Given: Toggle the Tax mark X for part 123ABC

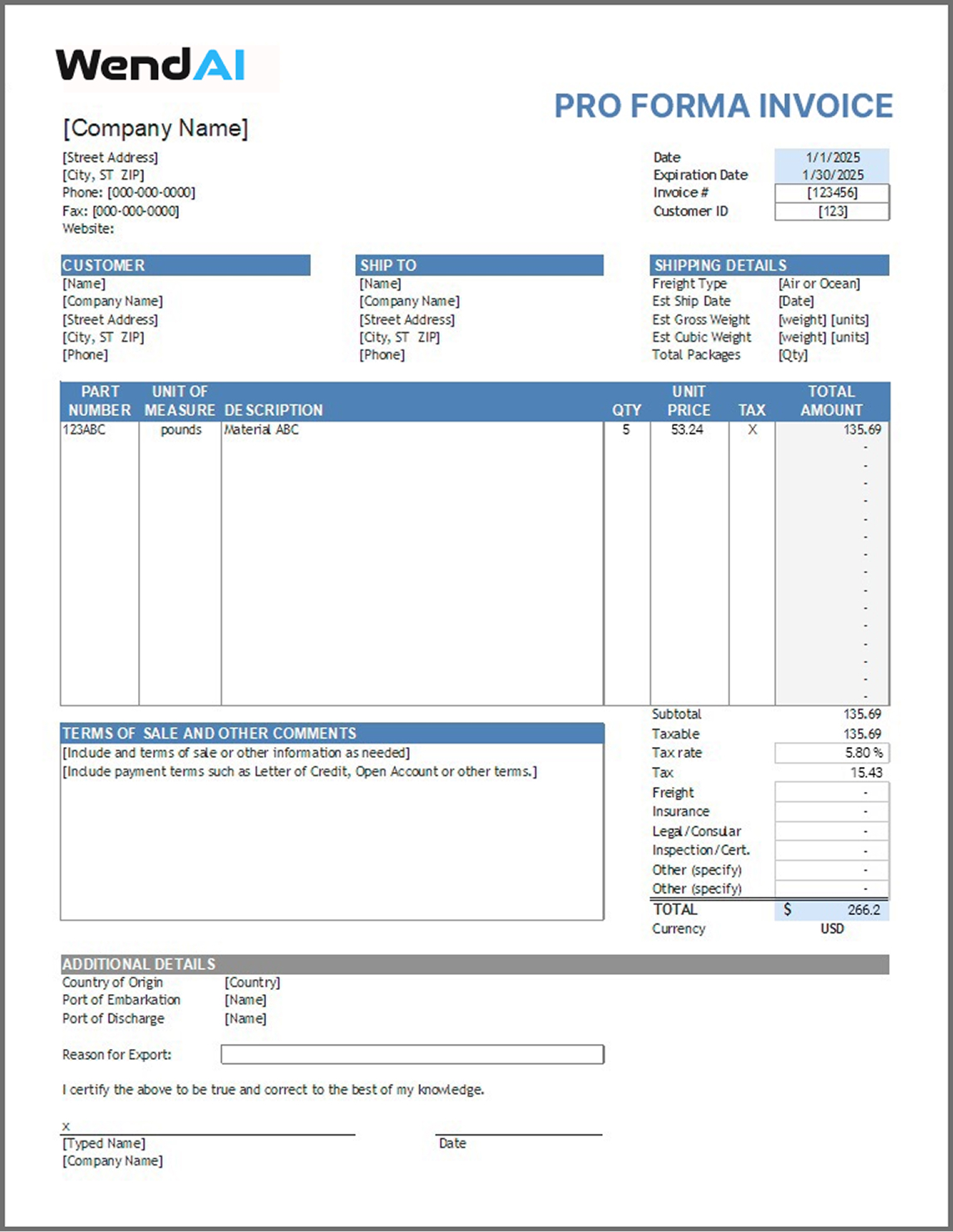Looking at the screenshot, I should [753, 429].
